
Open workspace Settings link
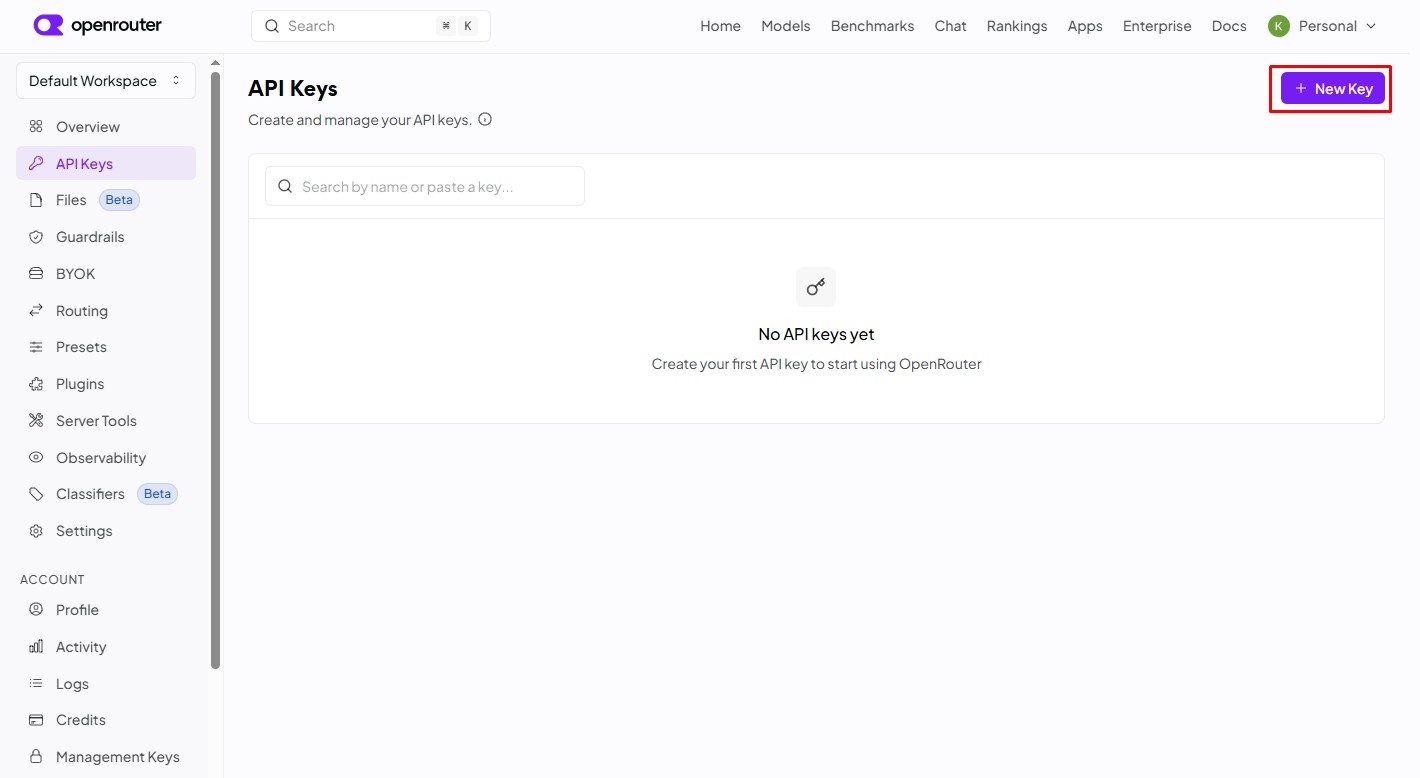point(106,531)
